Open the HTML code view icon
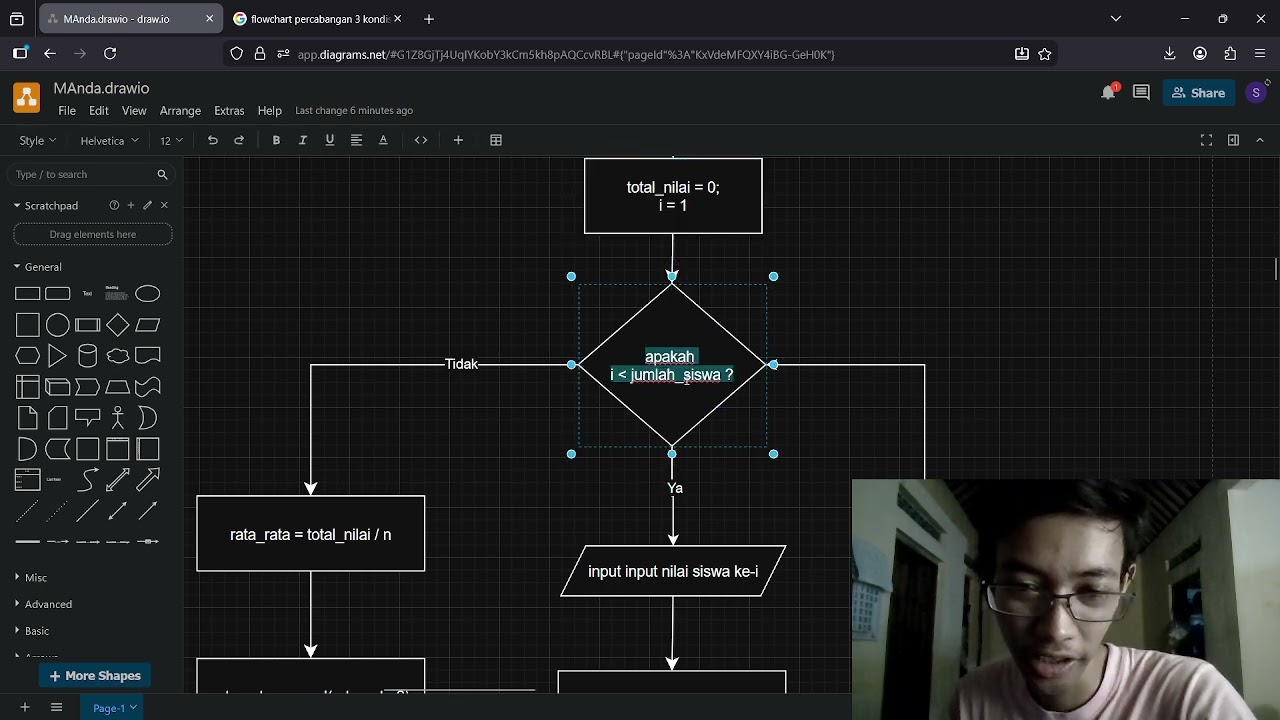The image size is (1280, 720). coord(421,140)
